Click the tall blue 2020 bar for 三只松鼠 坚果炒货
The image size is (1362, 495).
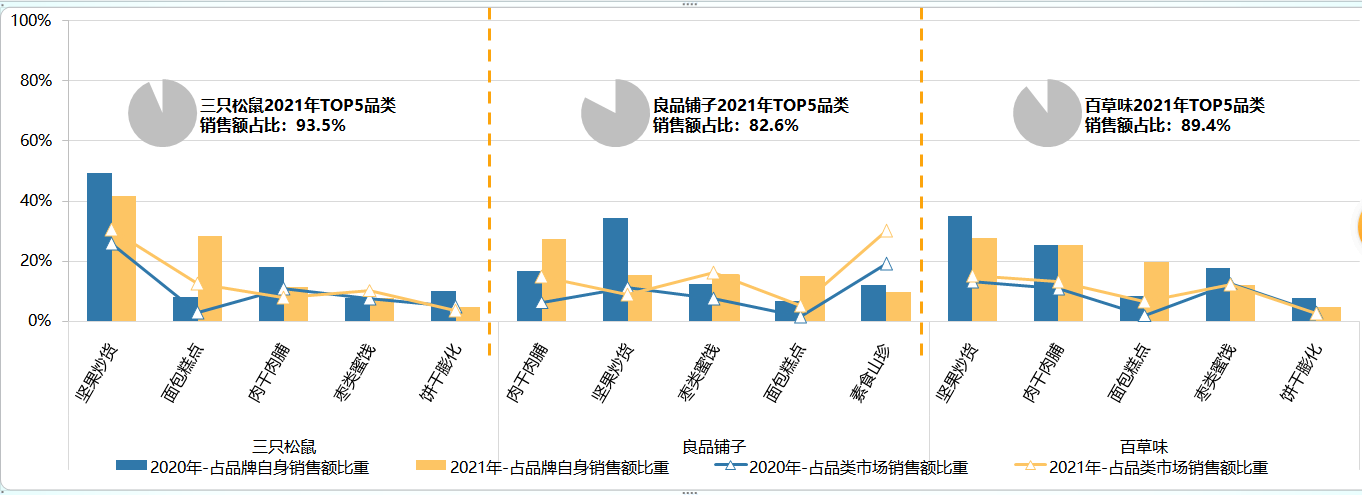(99, 247)
